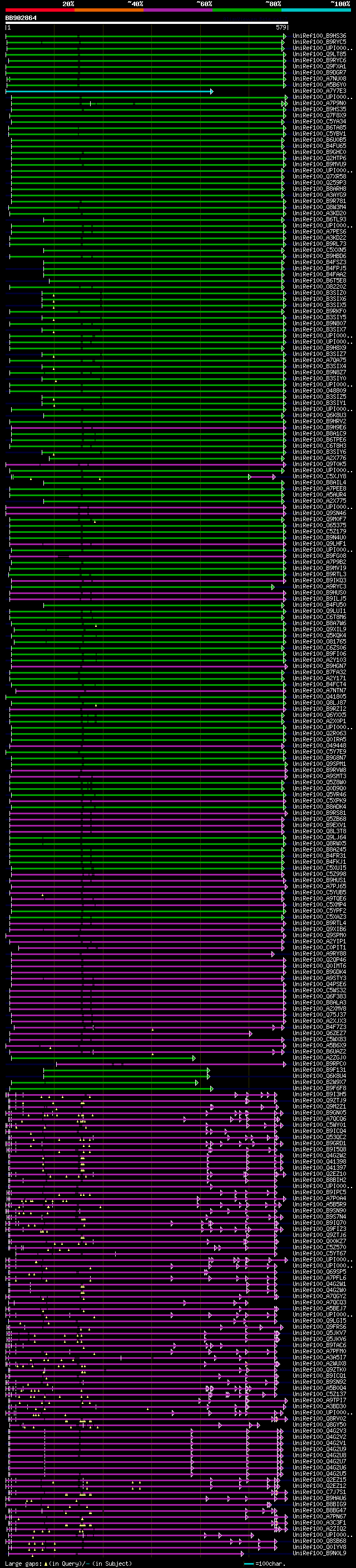The width and height of the screenshot is (356, 1568).
Task: Click hit label UniRef100_B6TL93
Action: (x=319, y=220)
